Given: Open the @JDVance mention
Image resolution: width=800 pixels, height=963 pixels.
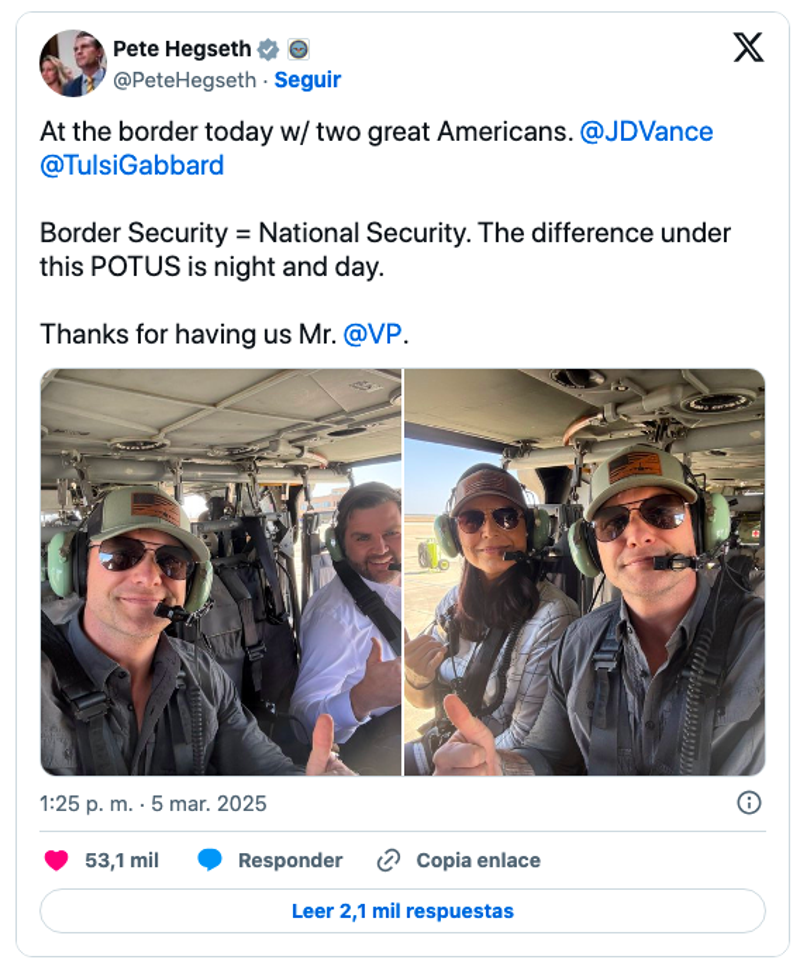Looking at the screenshot, I should tap(646, 132).
